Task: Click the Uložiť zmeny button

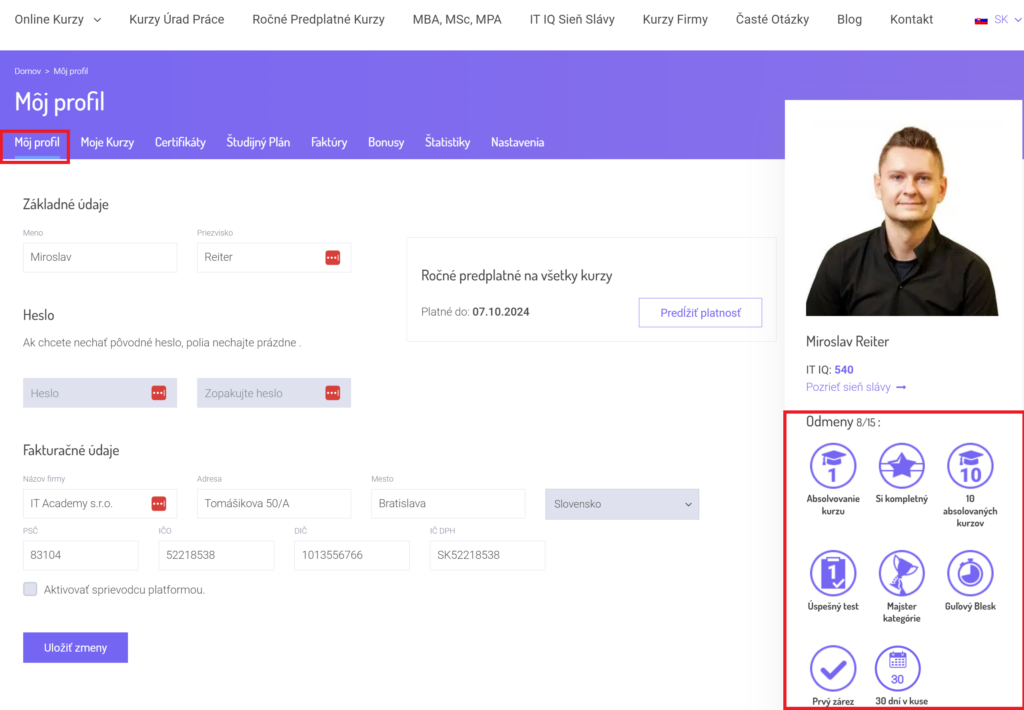Action: 75,647
